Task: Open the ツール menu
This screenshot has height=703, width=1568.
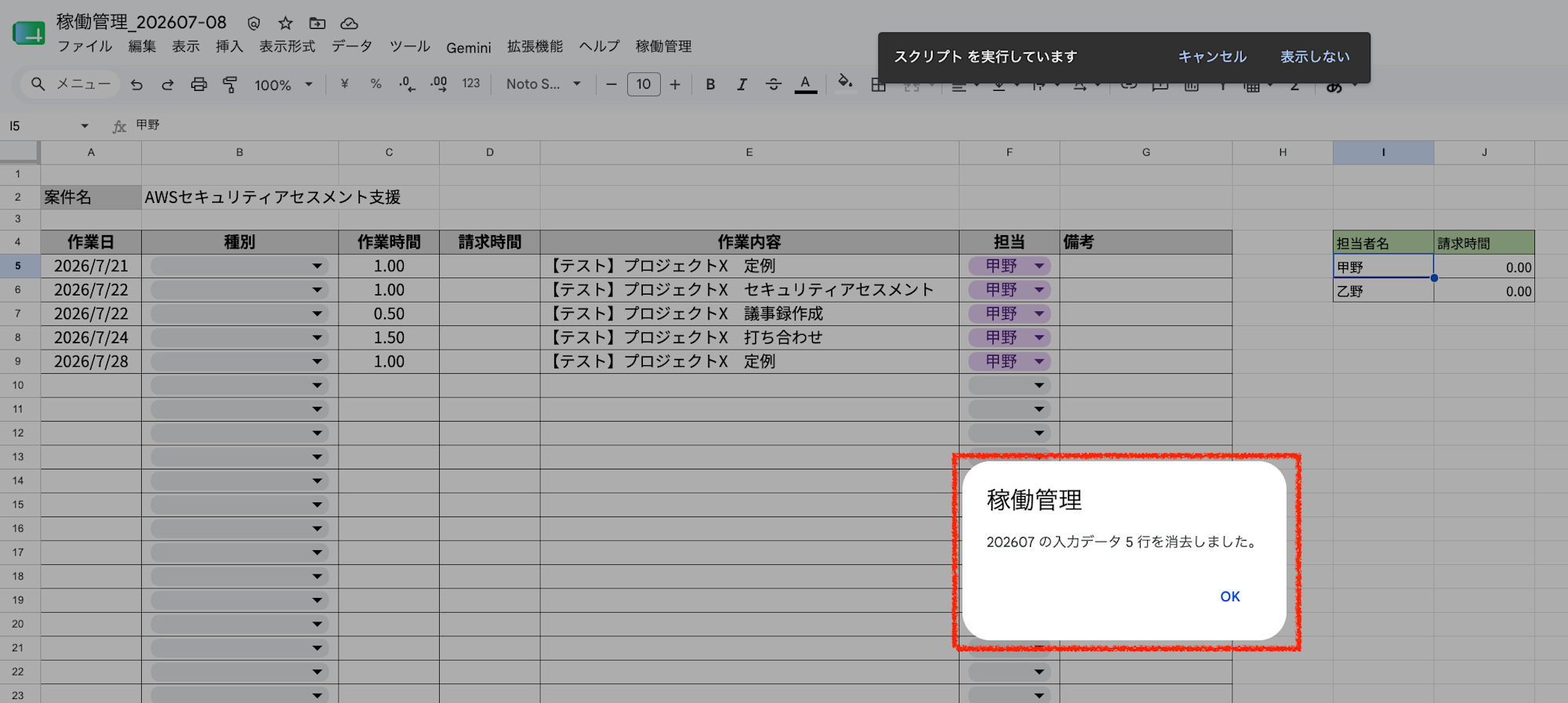Action: pyautogui.click(x=410, y=46)
